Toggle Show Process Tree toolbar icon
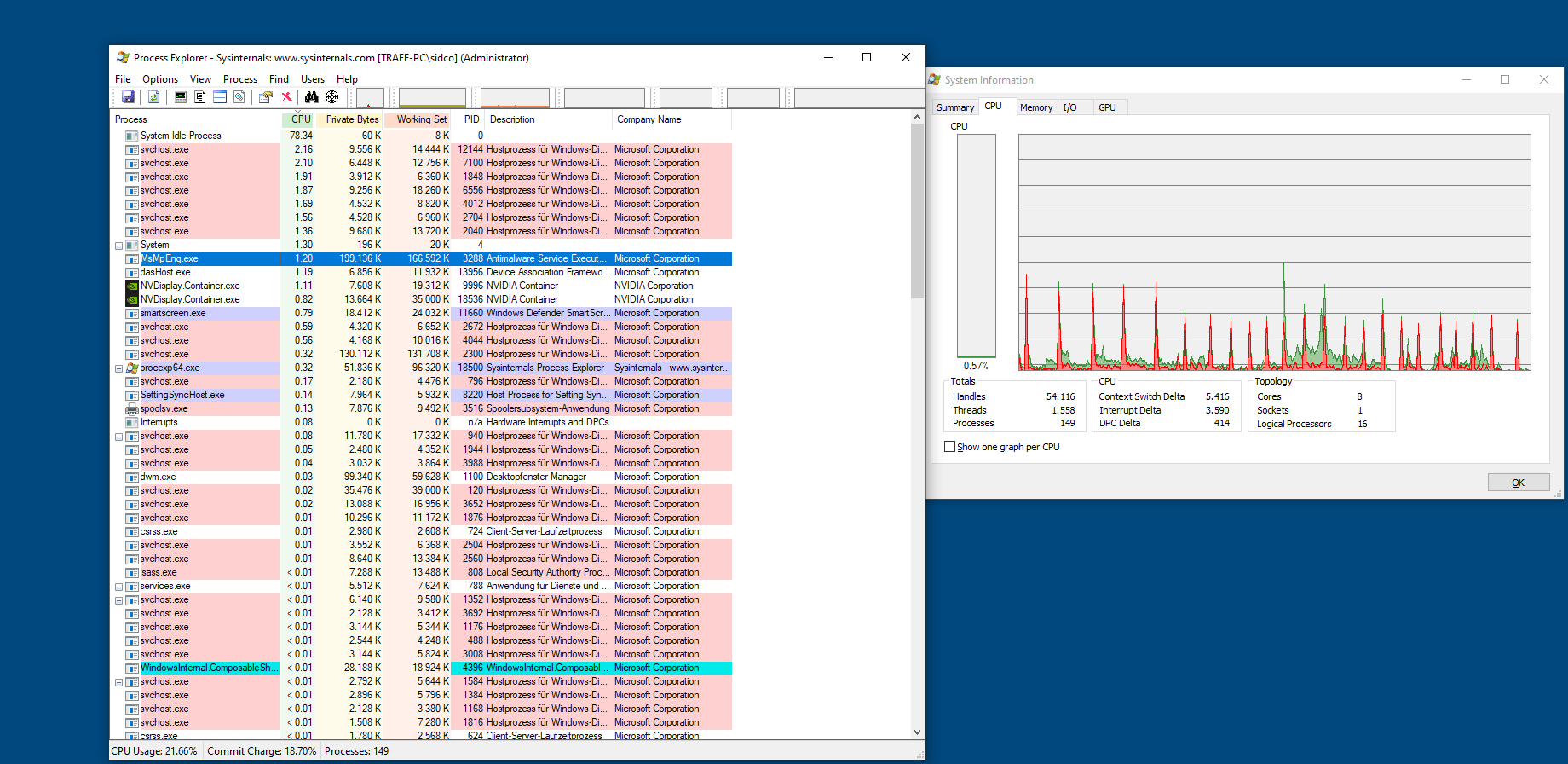Screen dimensions: 1568x764 click(x=200, y=97)
